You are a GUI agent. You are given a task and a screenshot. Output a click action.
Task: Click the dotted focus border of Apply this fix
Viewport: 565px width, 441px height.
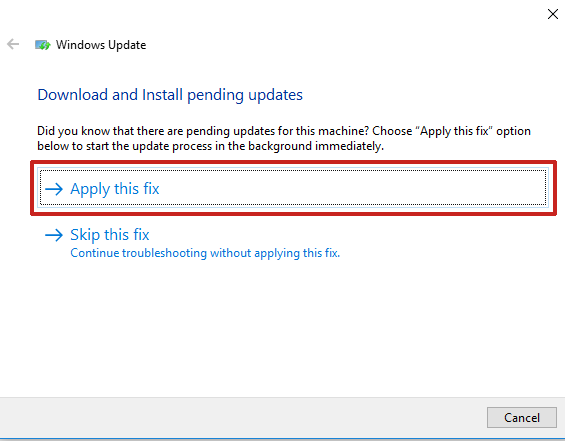coord(293,170)
